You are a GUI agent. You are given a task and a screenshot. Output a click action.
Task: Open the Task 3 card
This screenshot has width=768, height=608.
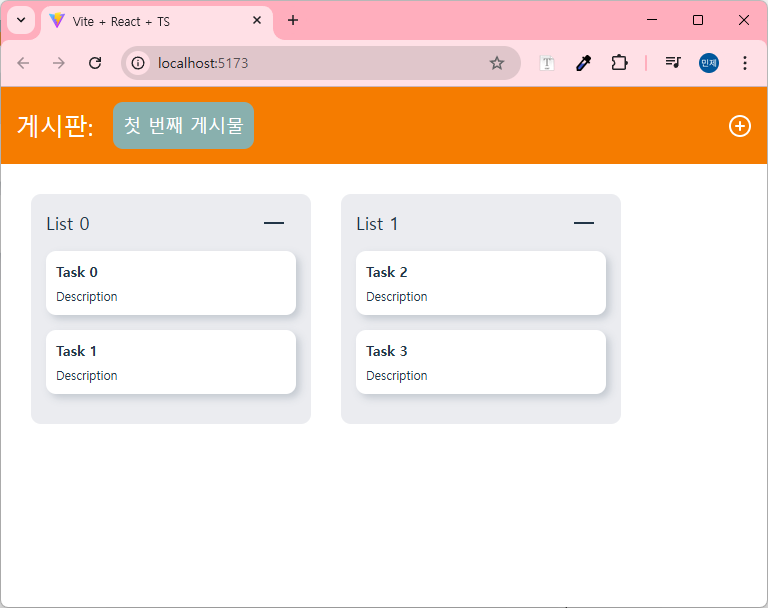coord(481,362)
